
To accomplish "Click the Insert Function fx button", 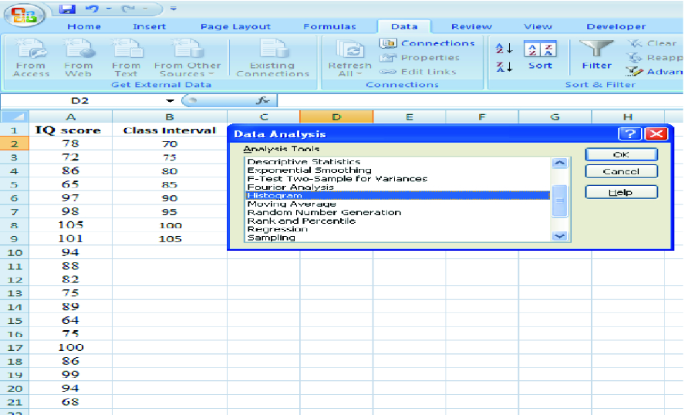I will [x=263, y=101].
